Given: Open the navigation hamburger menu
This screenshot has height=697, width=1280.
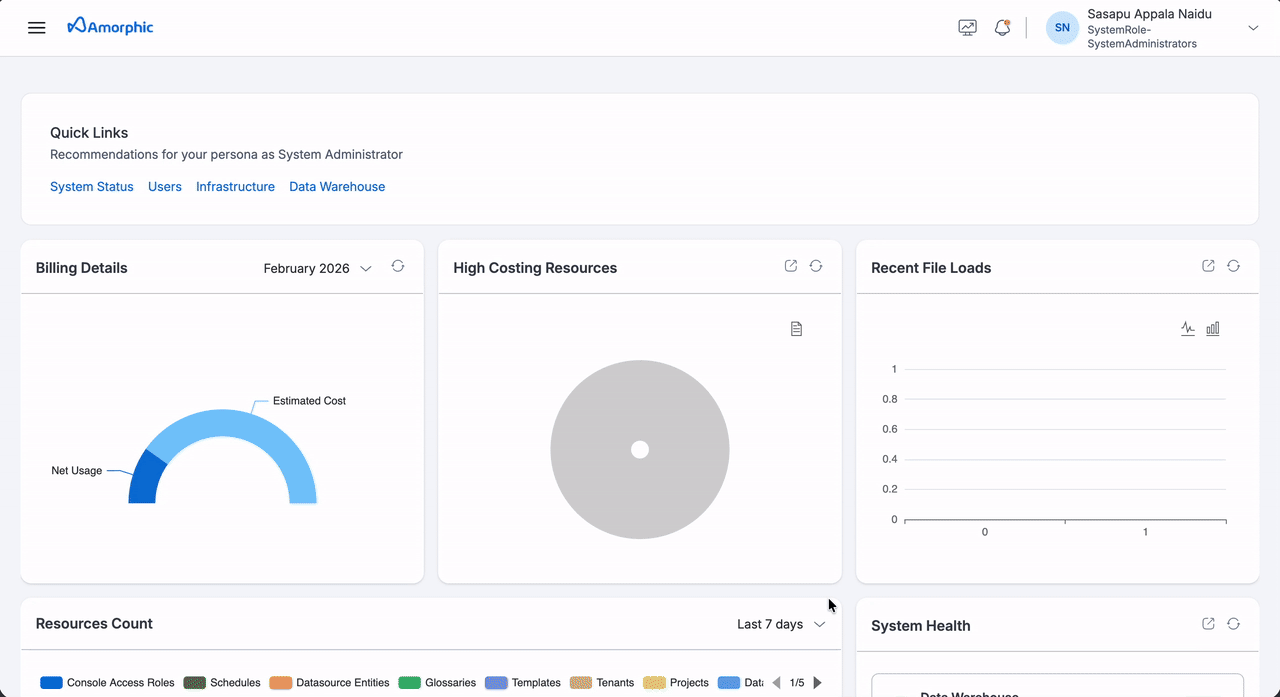Looking at the screenshot, I should [37, 27].
